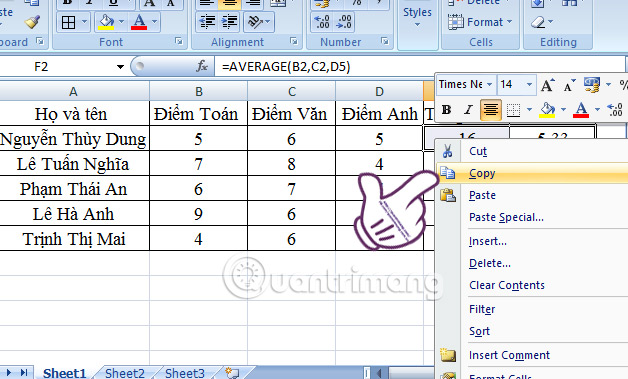Open the ribbon Borders dropdown arrow
The image size is (628, 379).
tap(85, 22)
